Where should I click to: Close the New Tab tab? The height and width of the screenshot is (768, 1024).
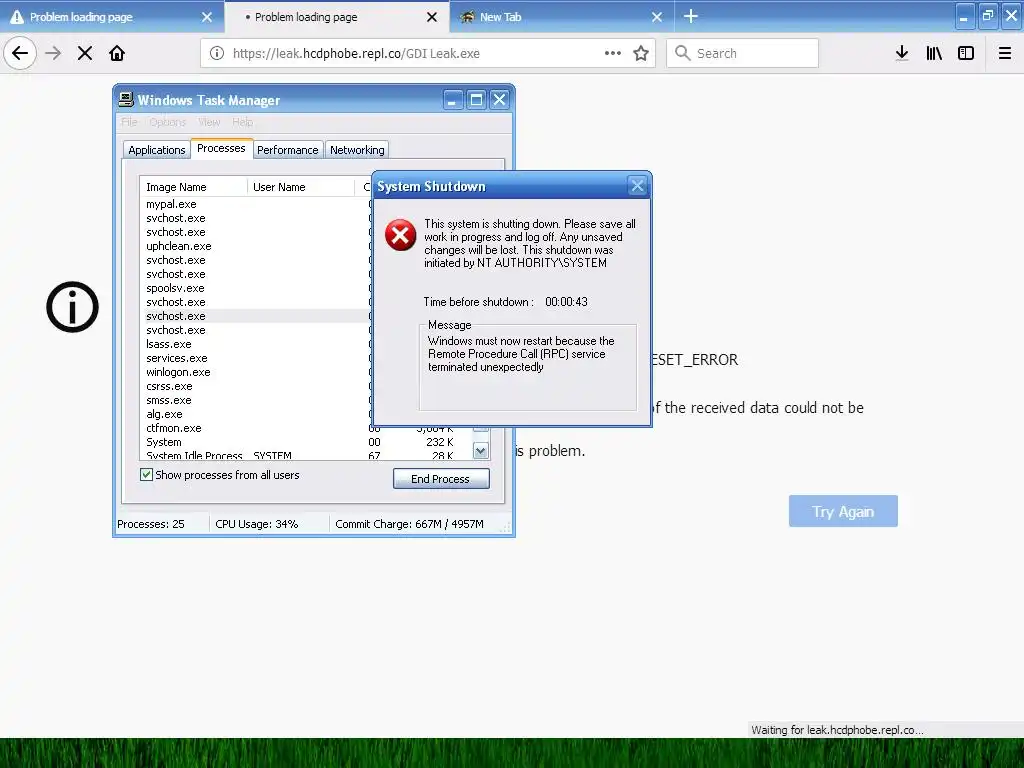tap(657, 17)
